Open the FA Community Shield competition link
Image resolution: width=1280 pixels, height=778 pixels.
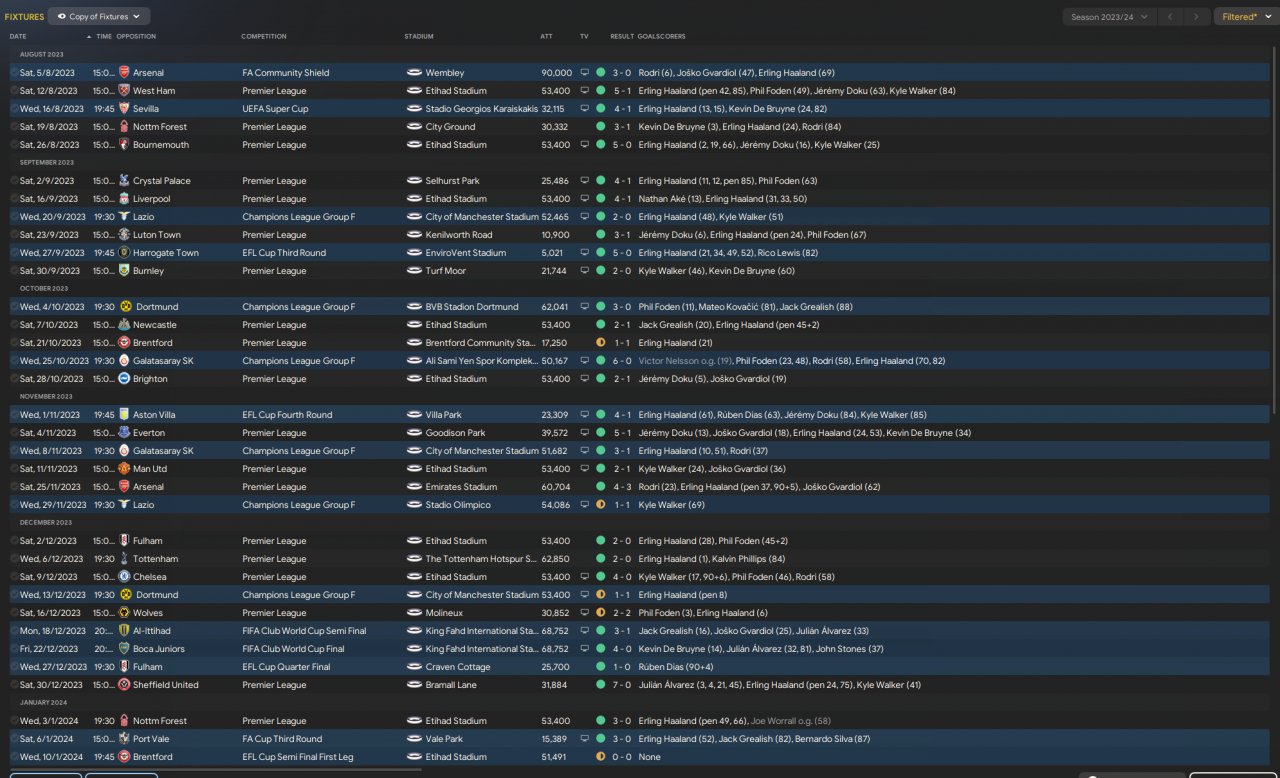[x=285, y=73]
